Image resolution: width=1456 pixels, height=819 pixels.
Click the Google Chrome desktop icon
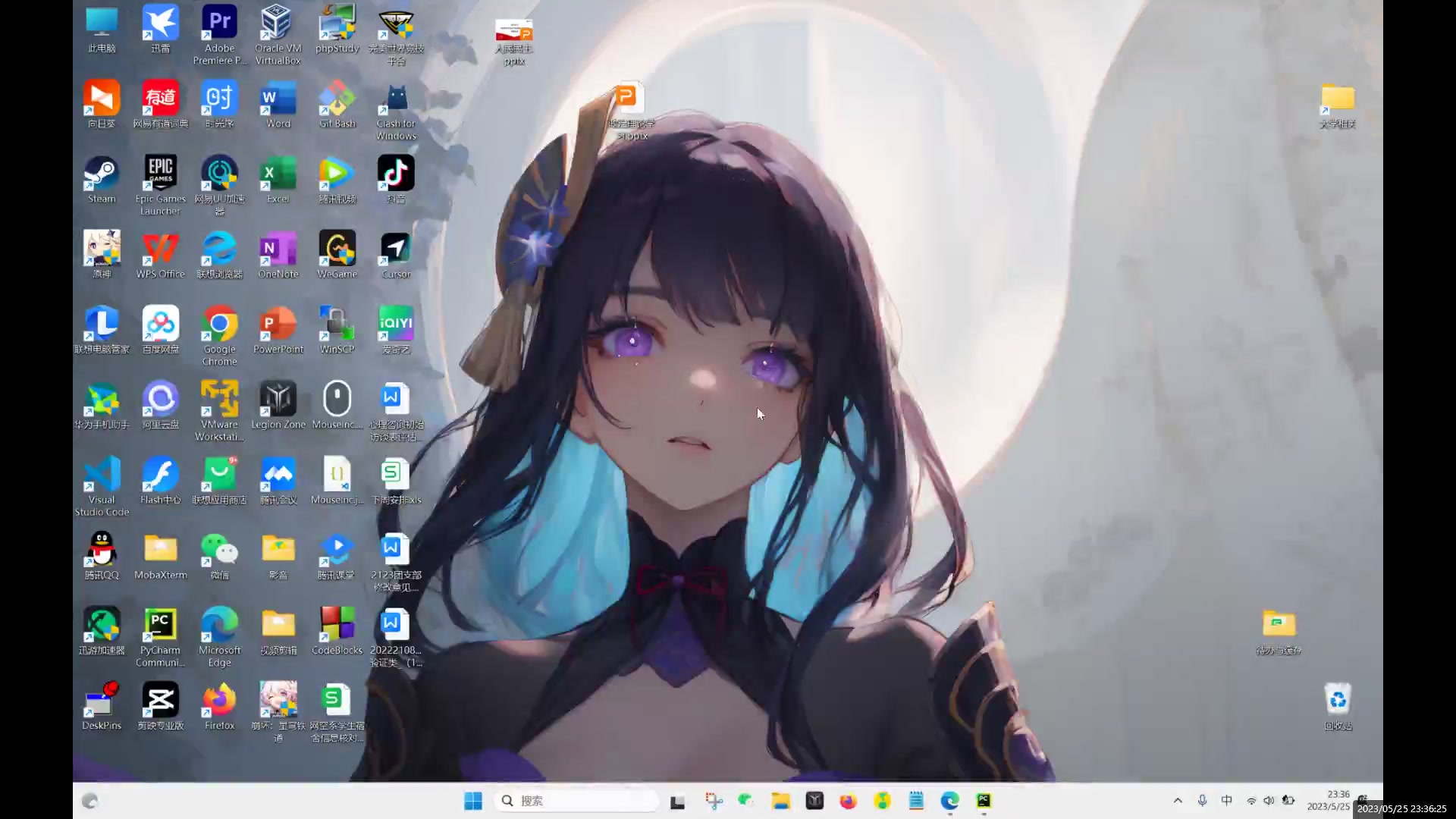click(219, 325)
